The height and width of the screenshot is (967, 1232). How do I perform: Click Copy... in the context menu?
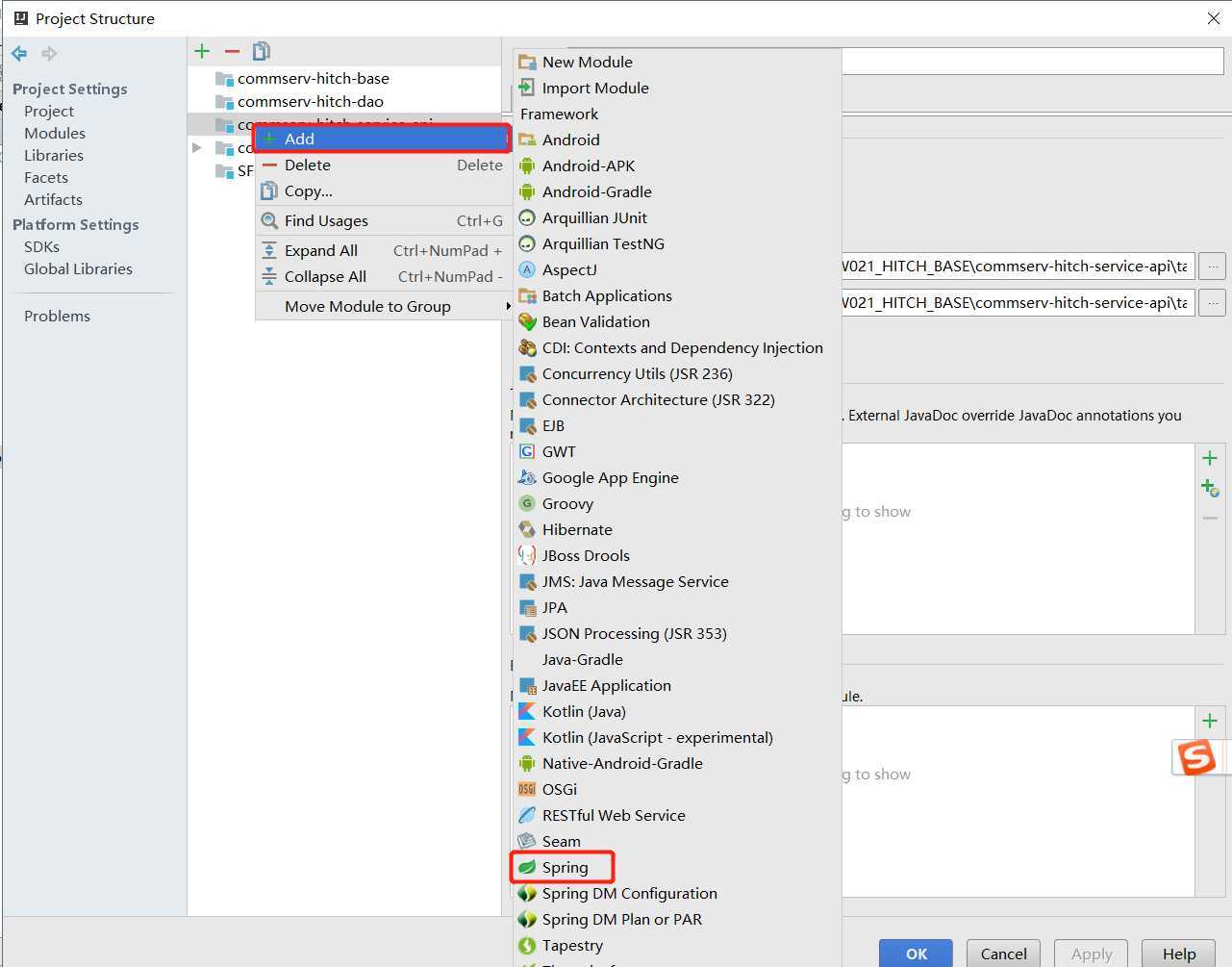tap(382, 191)
